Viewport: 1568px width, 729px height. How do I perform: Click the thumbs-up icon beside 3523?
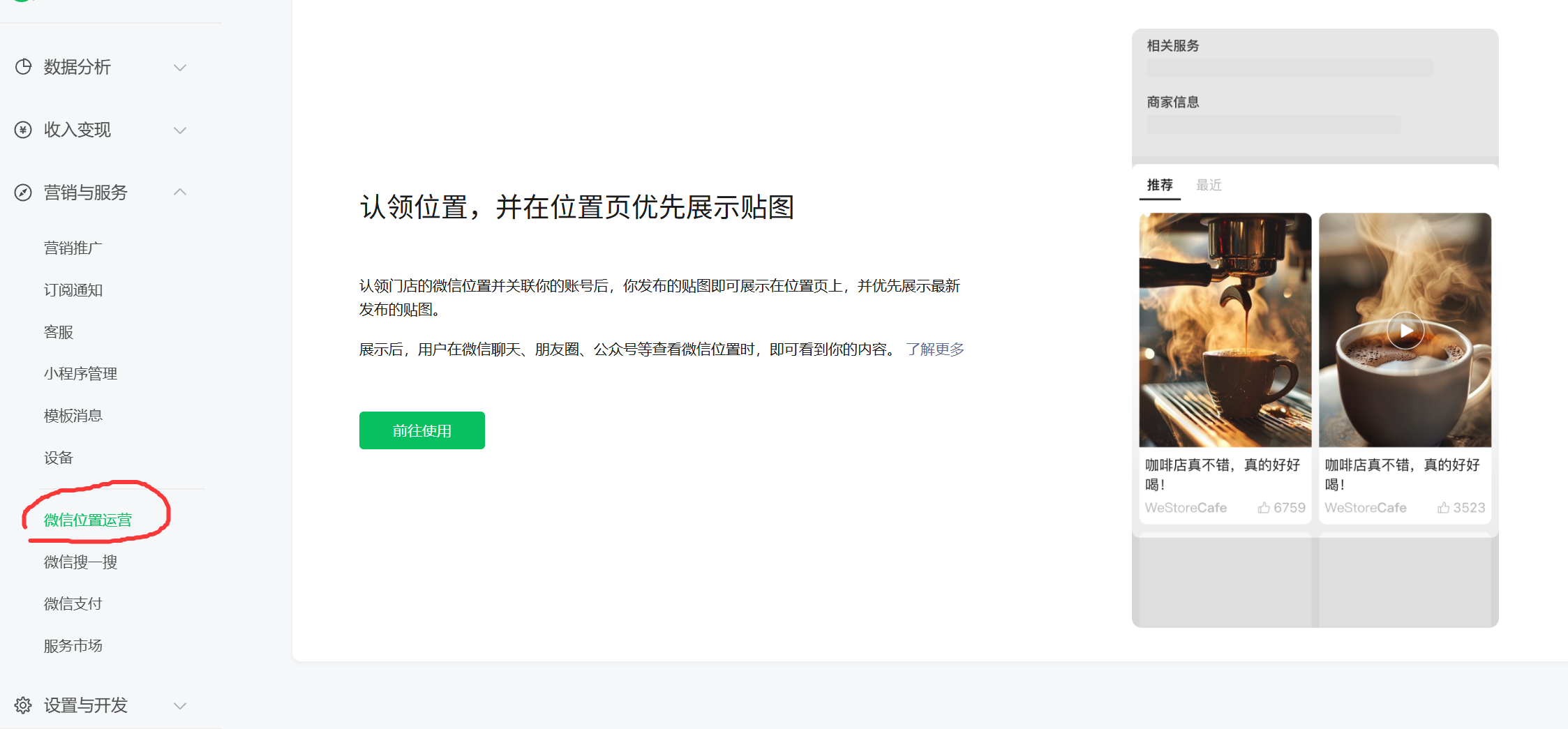coord(1443,508)
